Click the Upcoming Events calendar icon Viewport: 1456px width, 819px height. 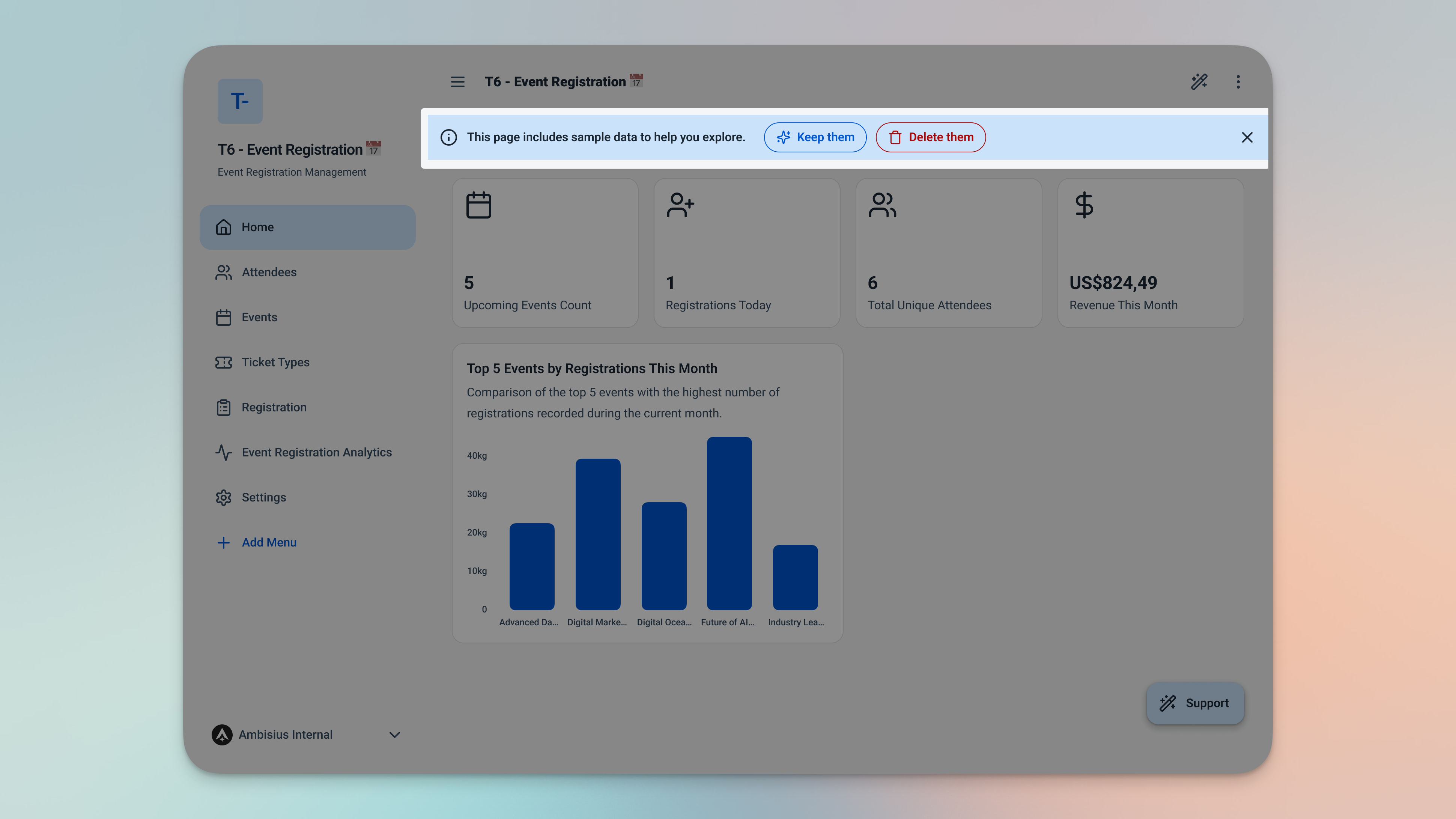point(479,205)
